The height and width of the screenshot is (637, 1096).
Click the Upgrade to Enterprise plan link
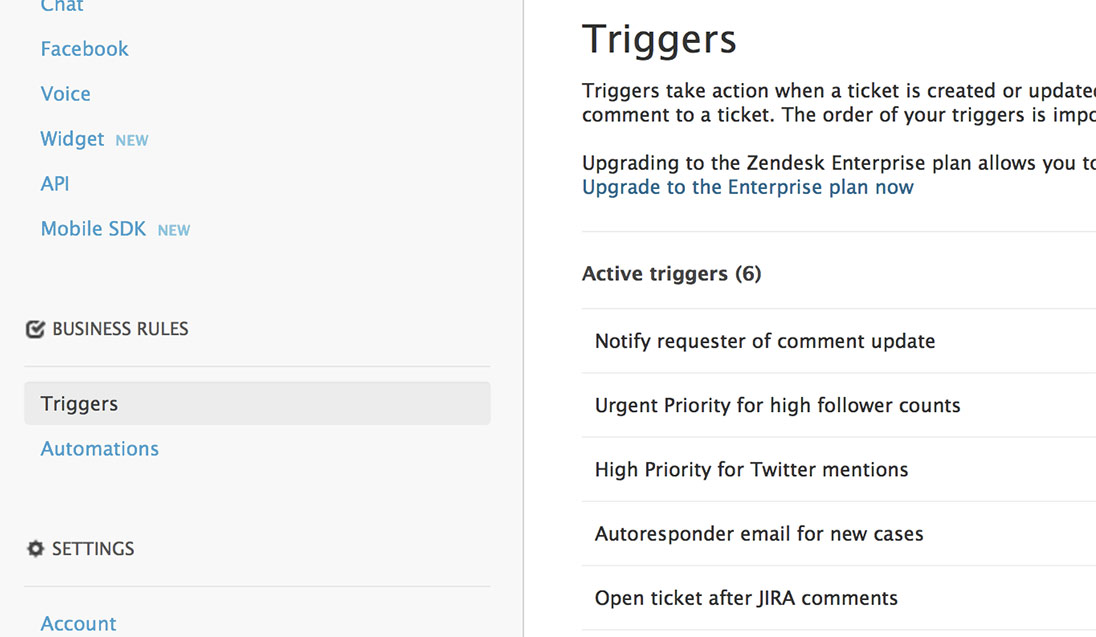tap(747, 187)
